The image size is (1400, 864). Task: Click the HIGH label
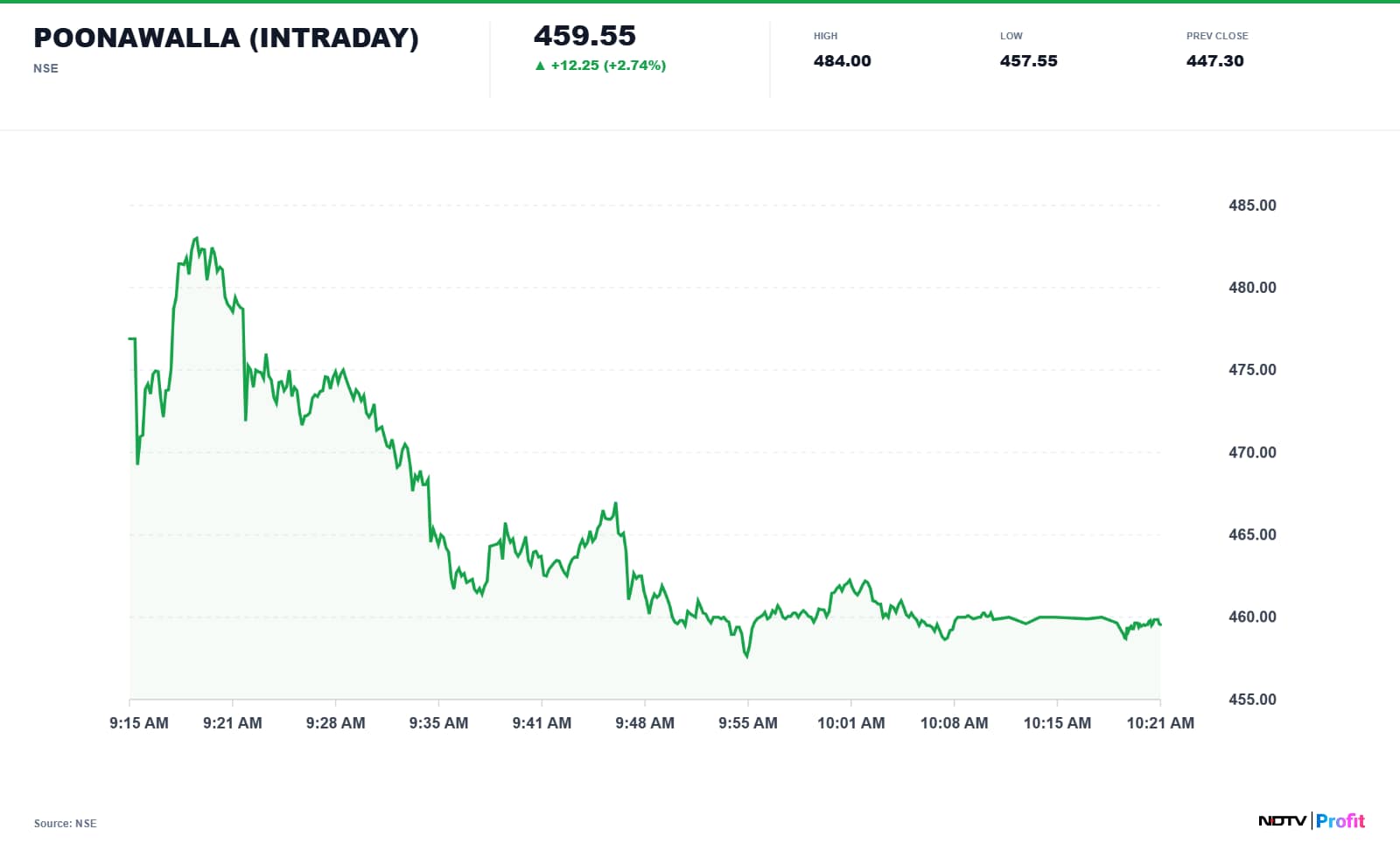[825, 36]
